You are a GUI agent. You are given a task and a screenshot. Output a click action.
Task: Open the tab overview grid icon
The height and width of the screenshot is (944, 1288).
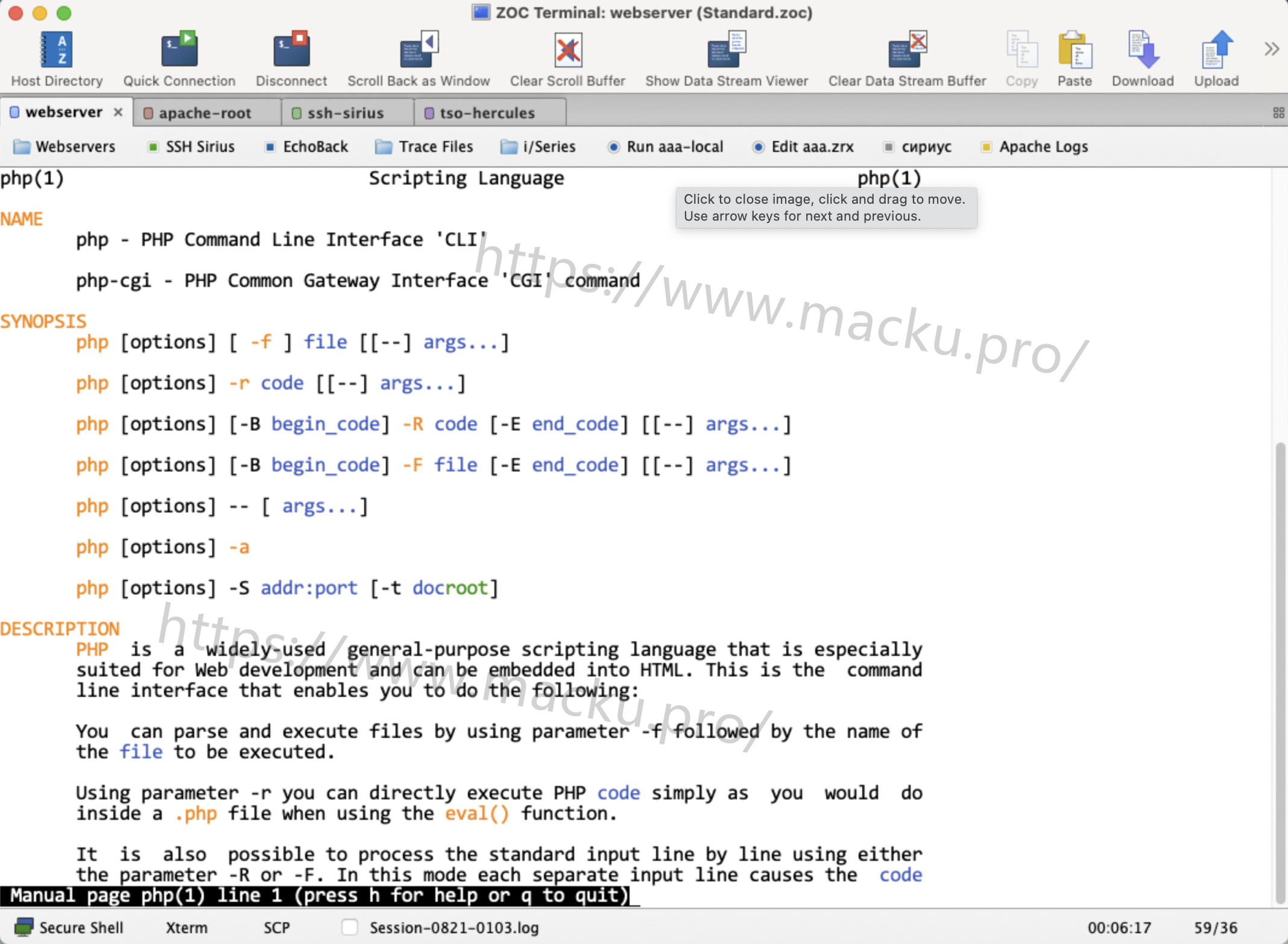1278,113
